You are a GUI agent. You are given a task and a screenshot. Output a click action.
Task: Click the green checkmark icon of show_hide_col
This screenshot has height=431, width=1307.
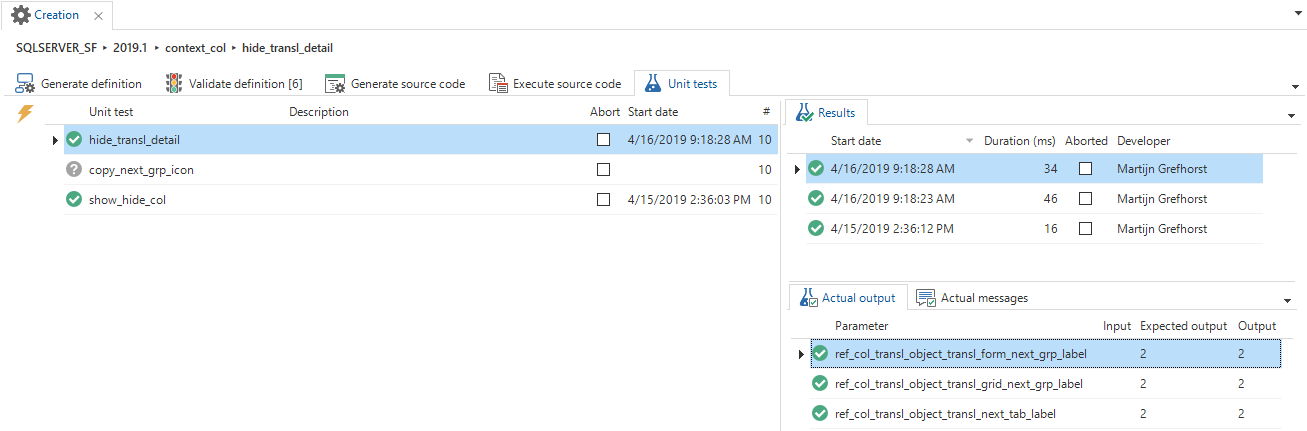click(x=73, y=200)
